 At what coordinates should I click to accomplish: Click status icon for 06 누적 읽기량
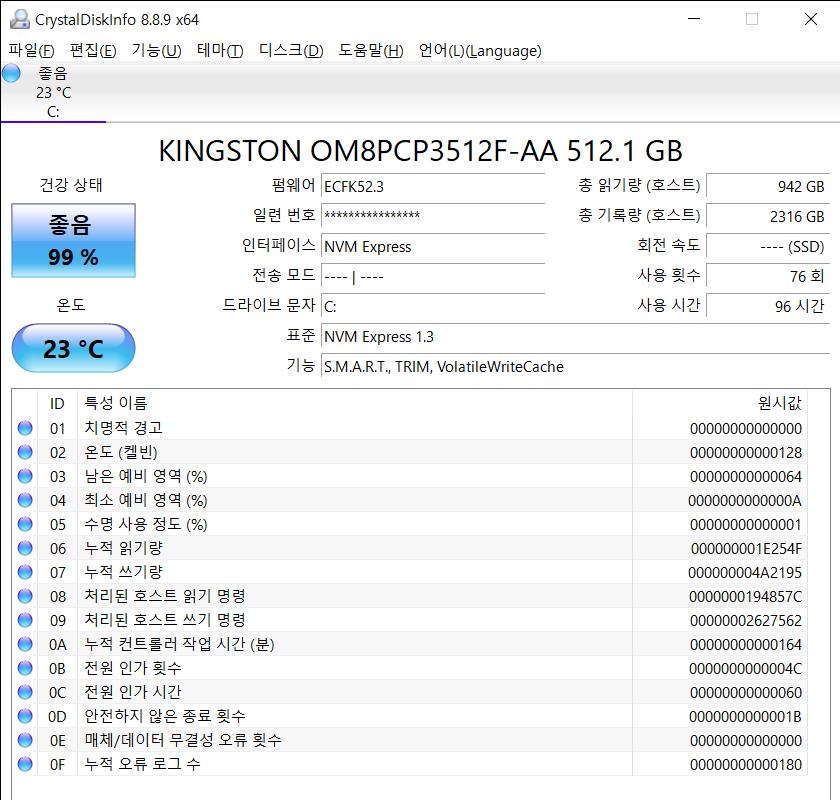(x=25, y=548)
